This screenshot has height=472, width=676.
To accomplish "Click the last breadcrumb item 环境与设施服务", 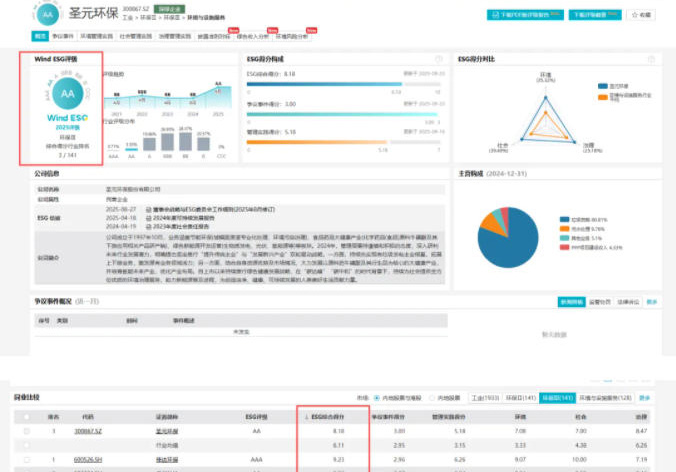I will coord(206,18).
